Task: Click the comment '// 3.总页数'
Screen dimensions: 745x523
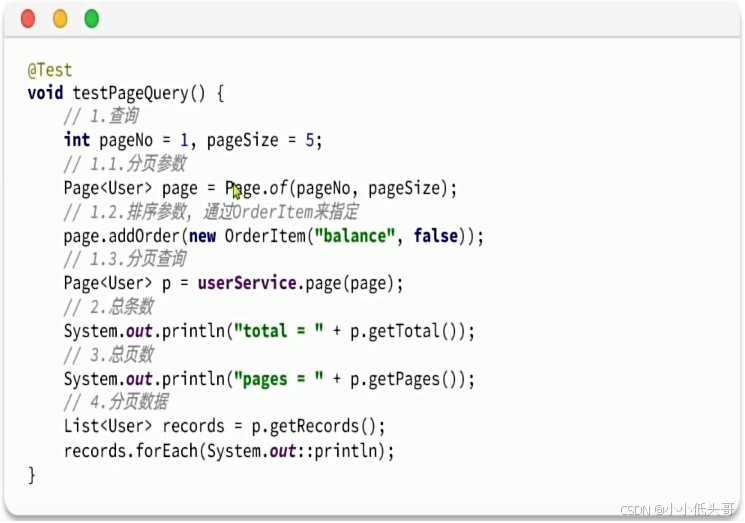Action: coord(109,355)
